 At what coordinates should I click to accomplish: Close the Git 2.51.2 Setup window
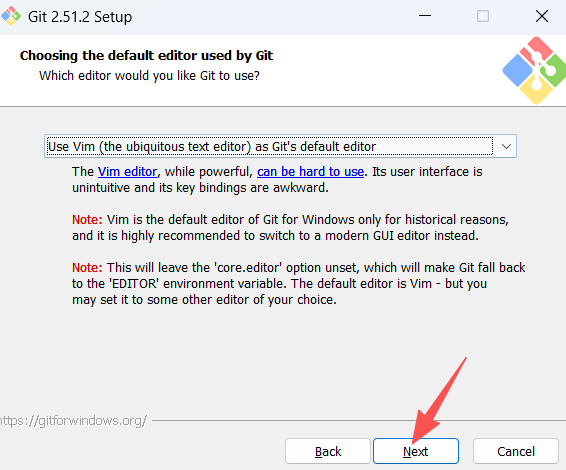pyautogui.click(x=542, y=16)
